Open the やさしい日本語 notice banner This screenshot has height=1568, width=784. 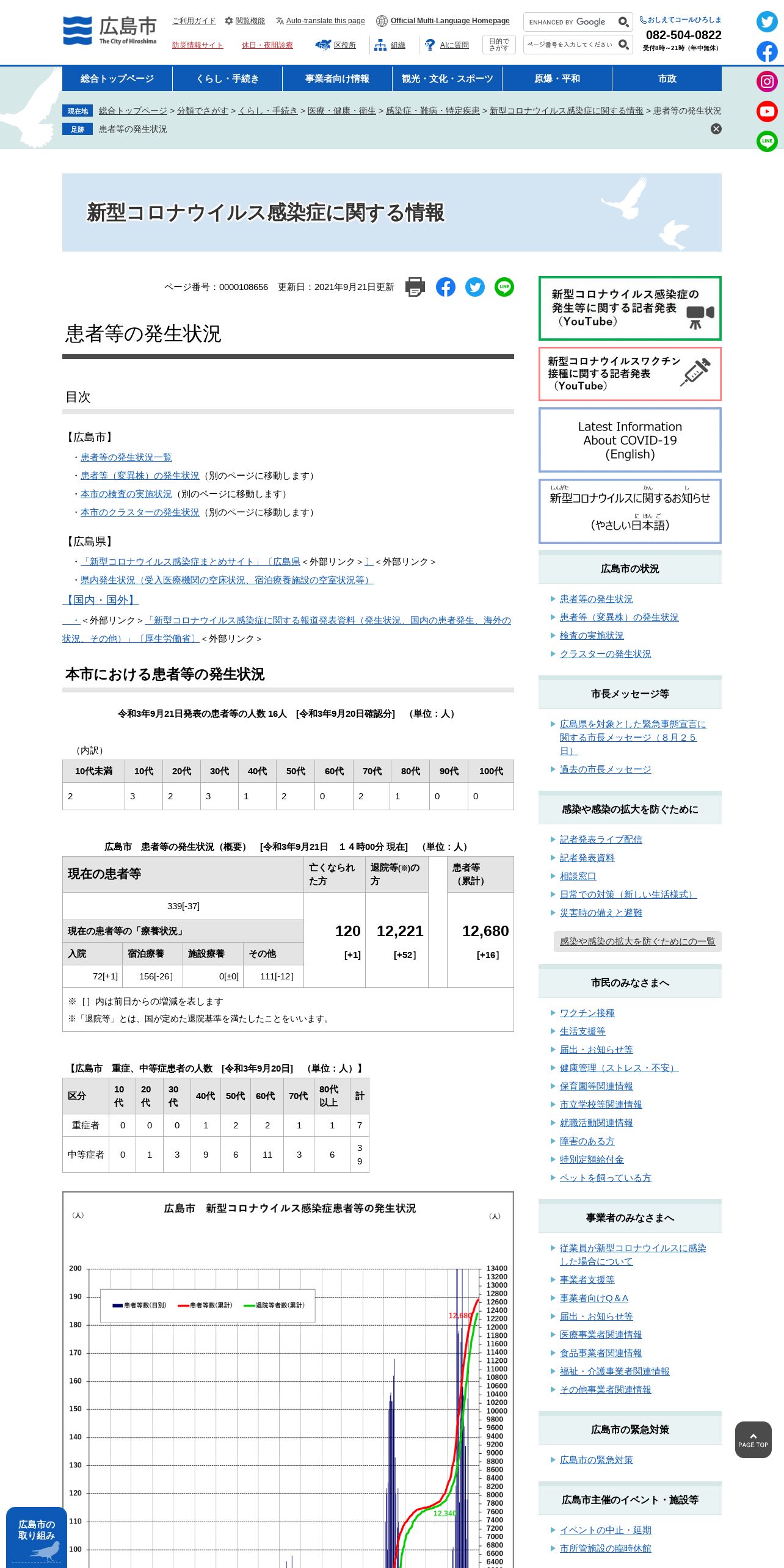(630, 511)
